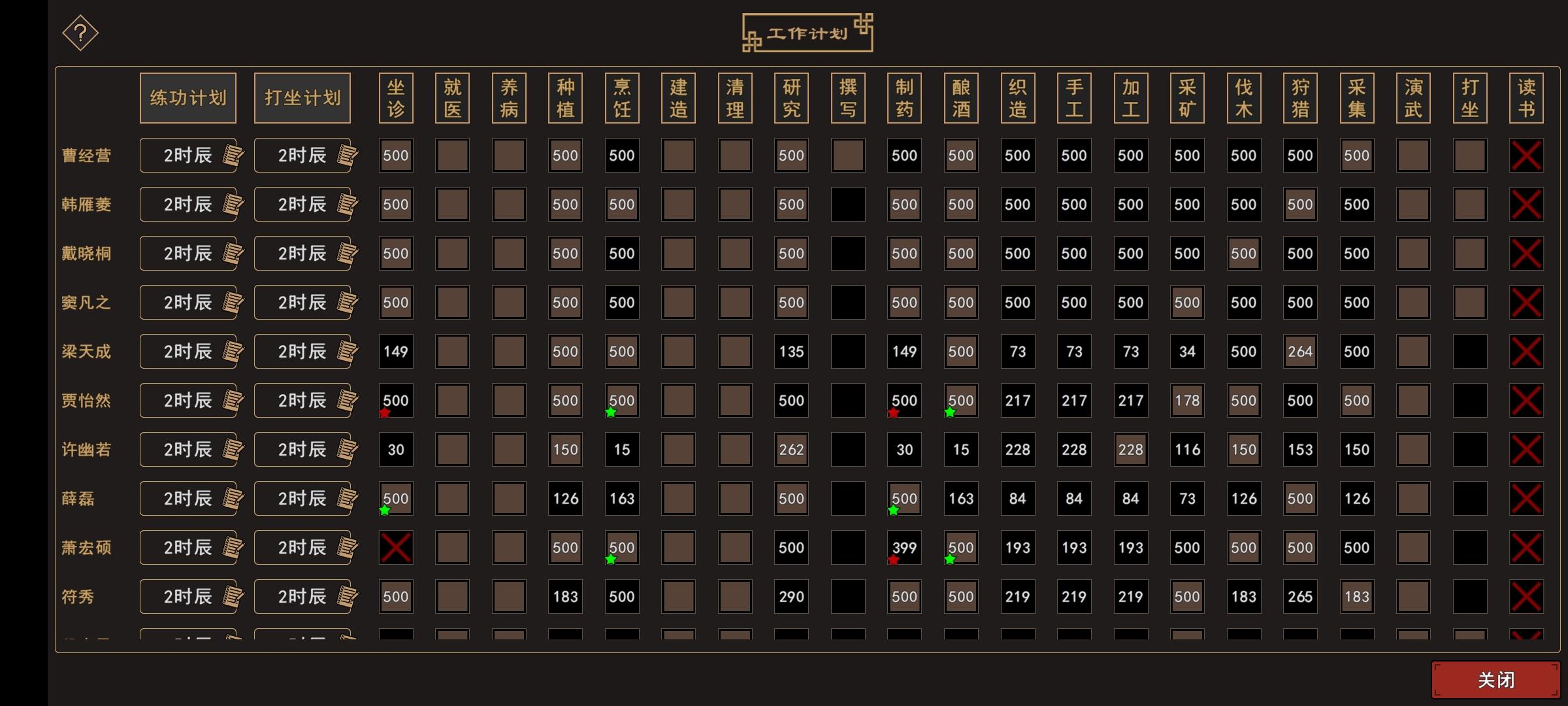Select the 读书 column header

1526,98
